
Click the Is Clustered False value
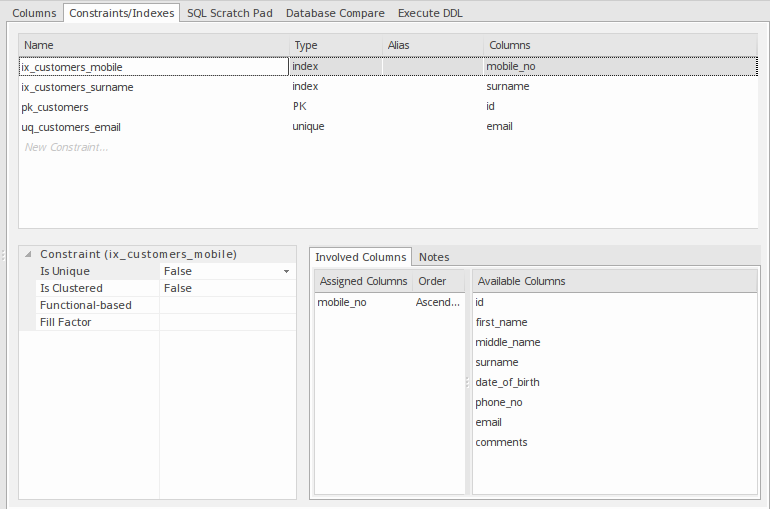(x=178, y=288)
